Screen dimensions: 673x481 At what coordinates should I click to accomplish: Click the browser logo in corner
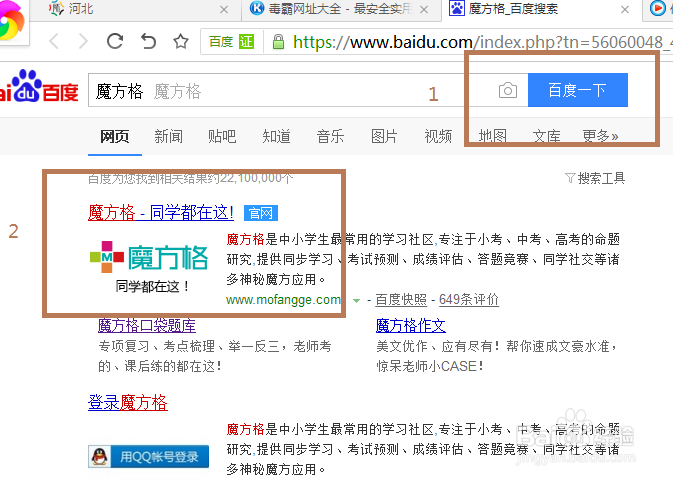[11, 21]
